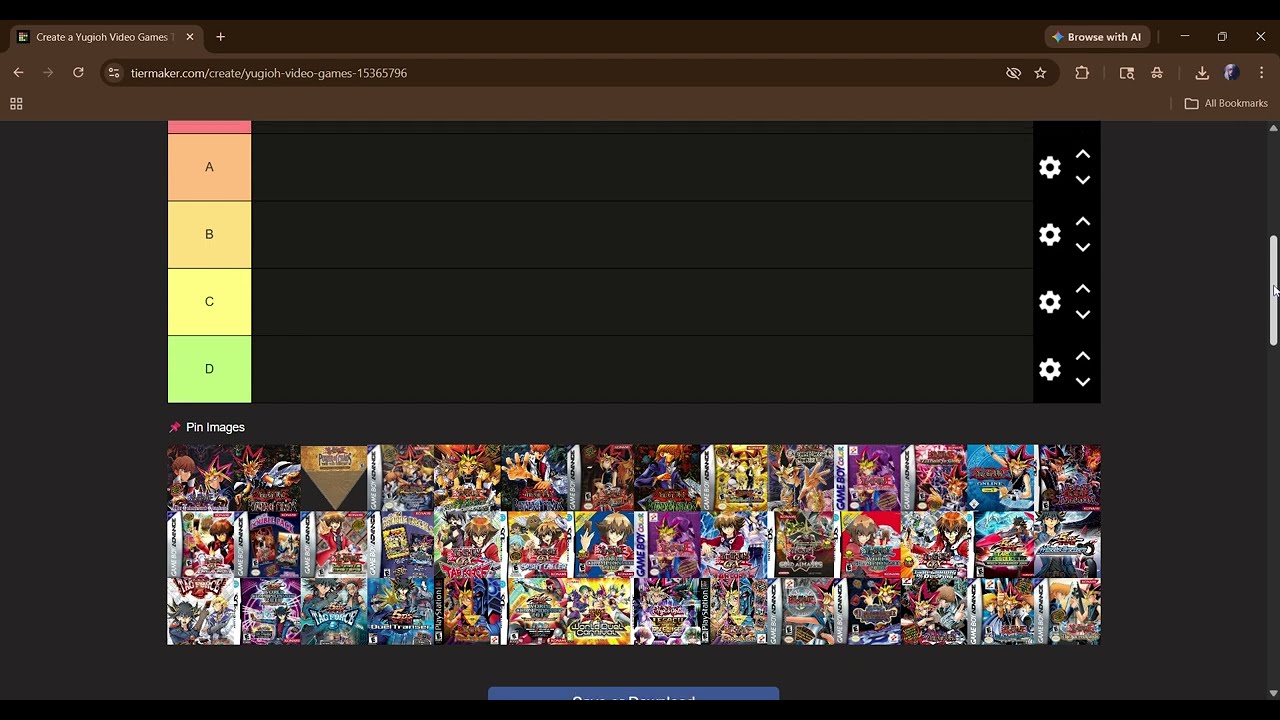Click the Browse with AI button
Screen dimensions: 1280x720
point(1097,37)
